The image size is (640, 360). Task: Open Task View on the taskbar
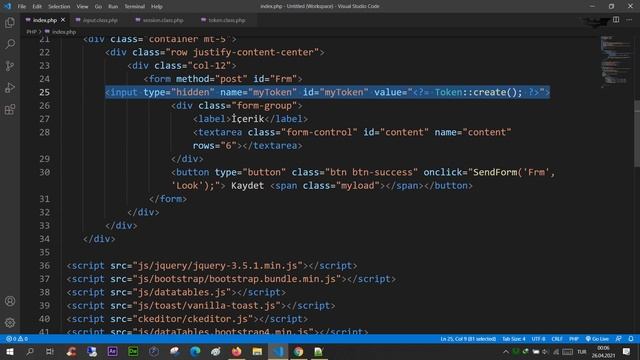pos(50,351)
